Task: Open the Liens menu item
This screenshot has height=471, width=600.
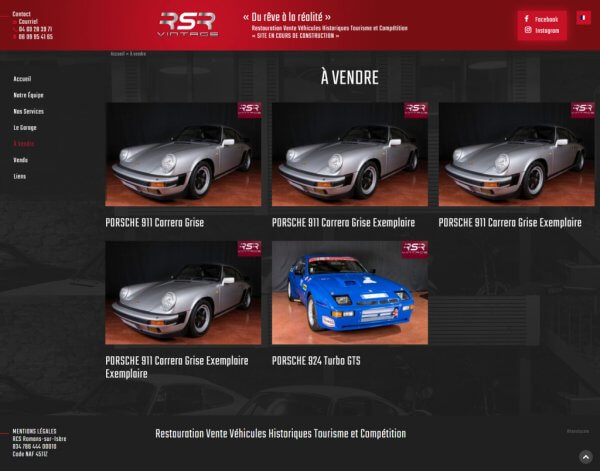Action: (x=20, y=176)
